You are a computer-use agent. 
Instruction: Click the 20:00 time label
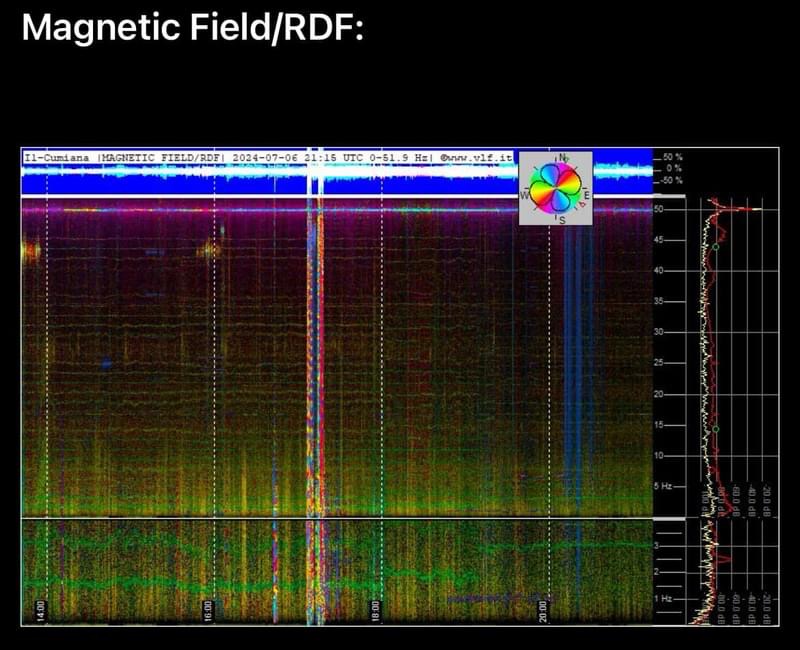[x=542, y=610]
